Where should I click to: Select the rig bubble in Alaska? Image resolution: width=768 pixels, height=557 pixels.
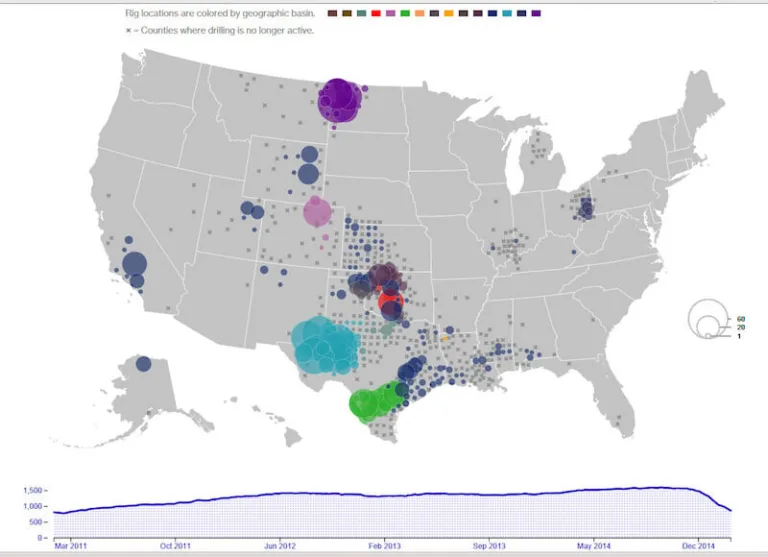[x=143, y=364]
